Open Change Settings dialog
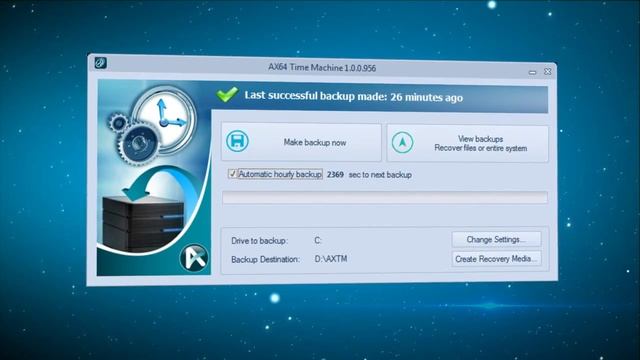The image size is (640, 360). tap(496, 240)
